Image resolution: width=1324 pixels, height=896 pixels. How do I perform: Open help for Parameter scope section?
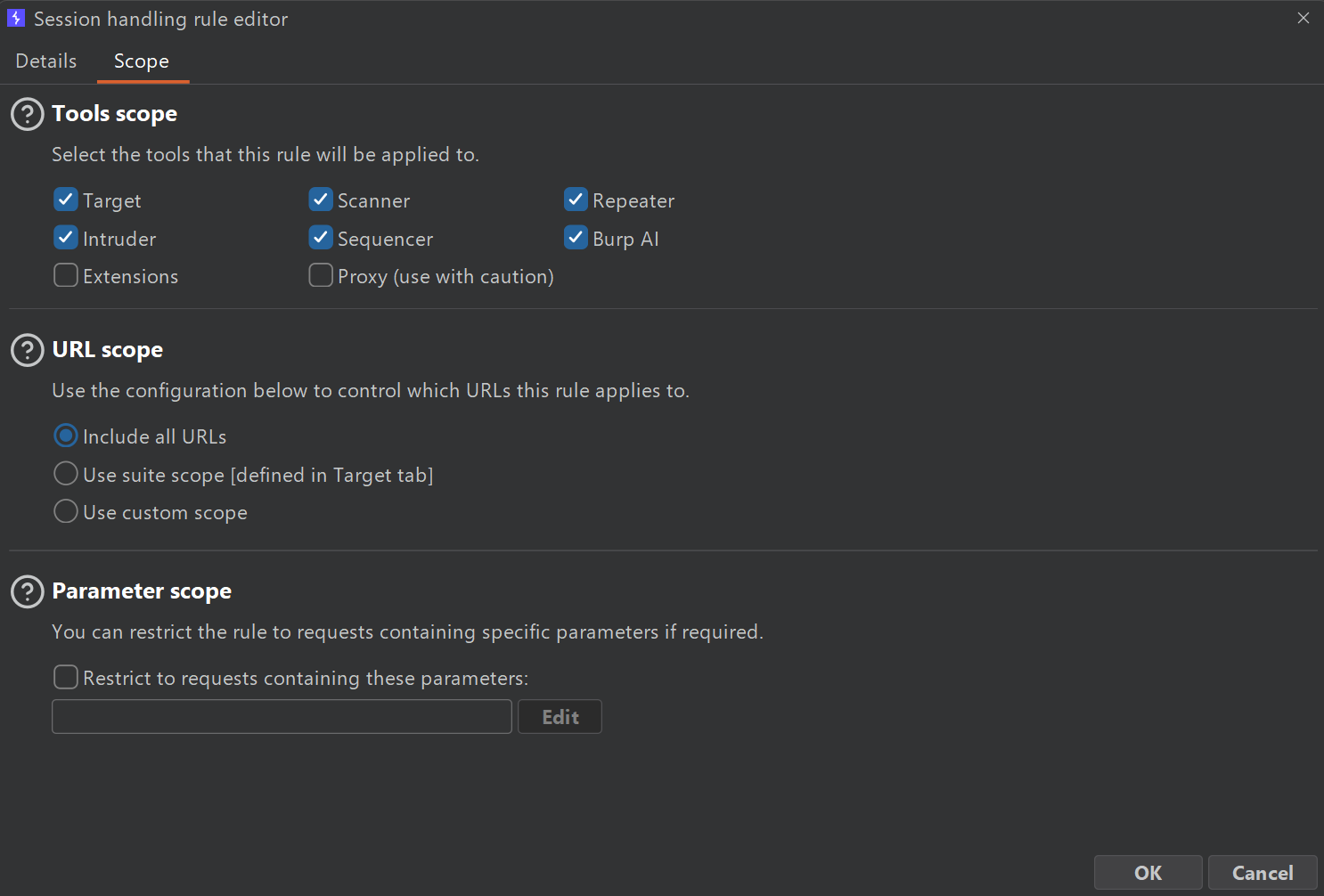[x=27, y=591]
